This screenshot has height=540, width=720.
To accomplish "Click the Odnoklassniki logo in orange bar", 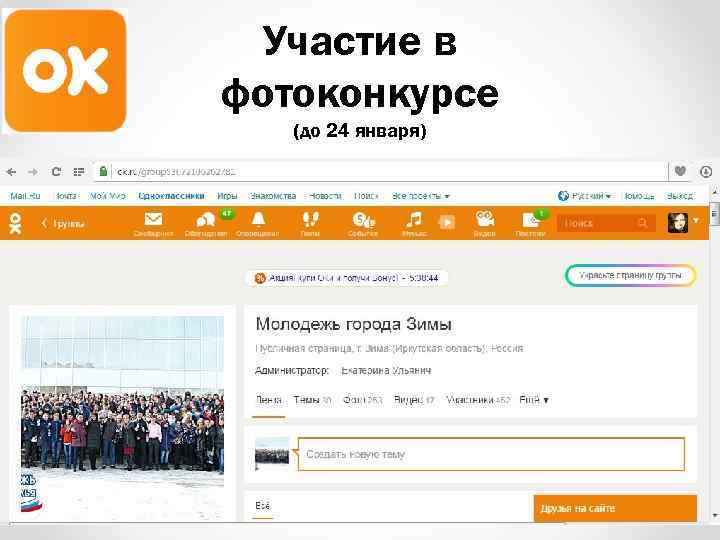I will (15, 223).
